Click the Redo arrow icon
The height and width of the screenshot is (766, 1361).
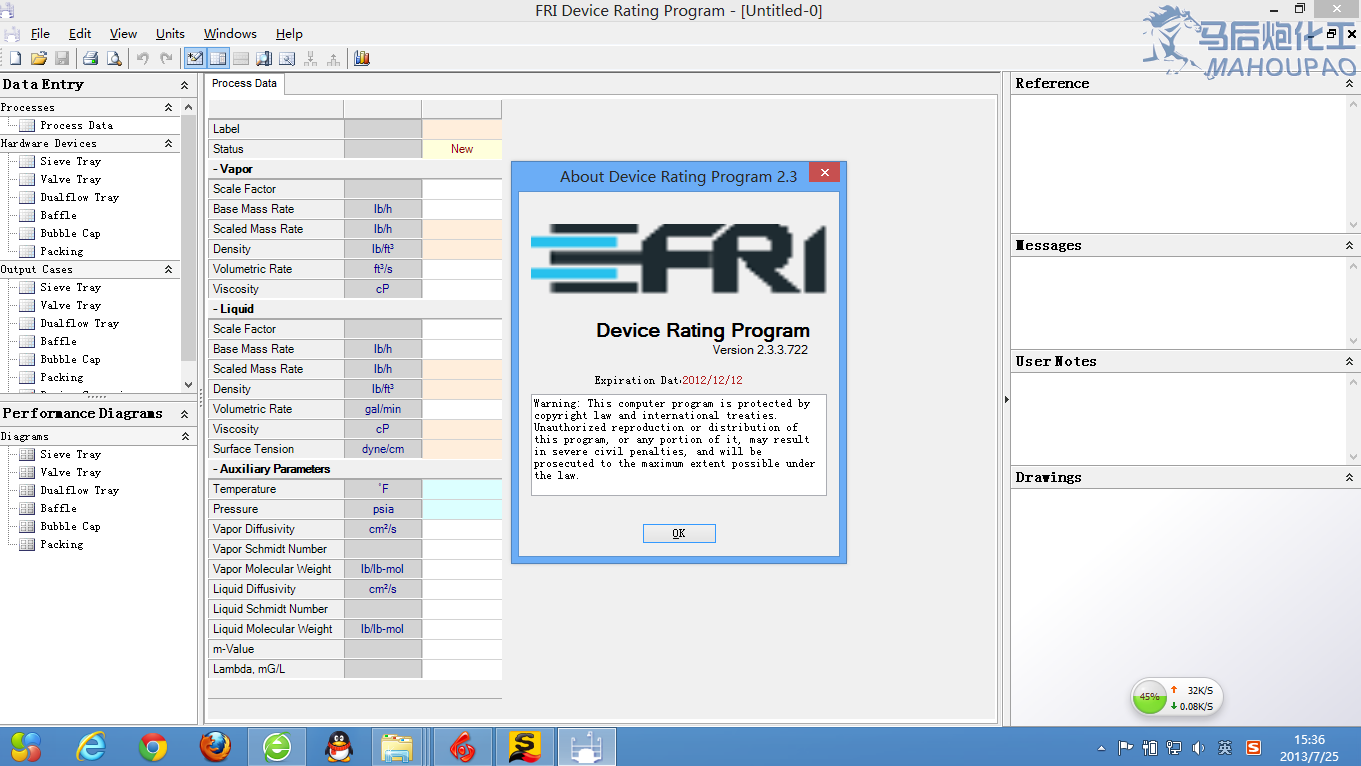pos(166,59)
